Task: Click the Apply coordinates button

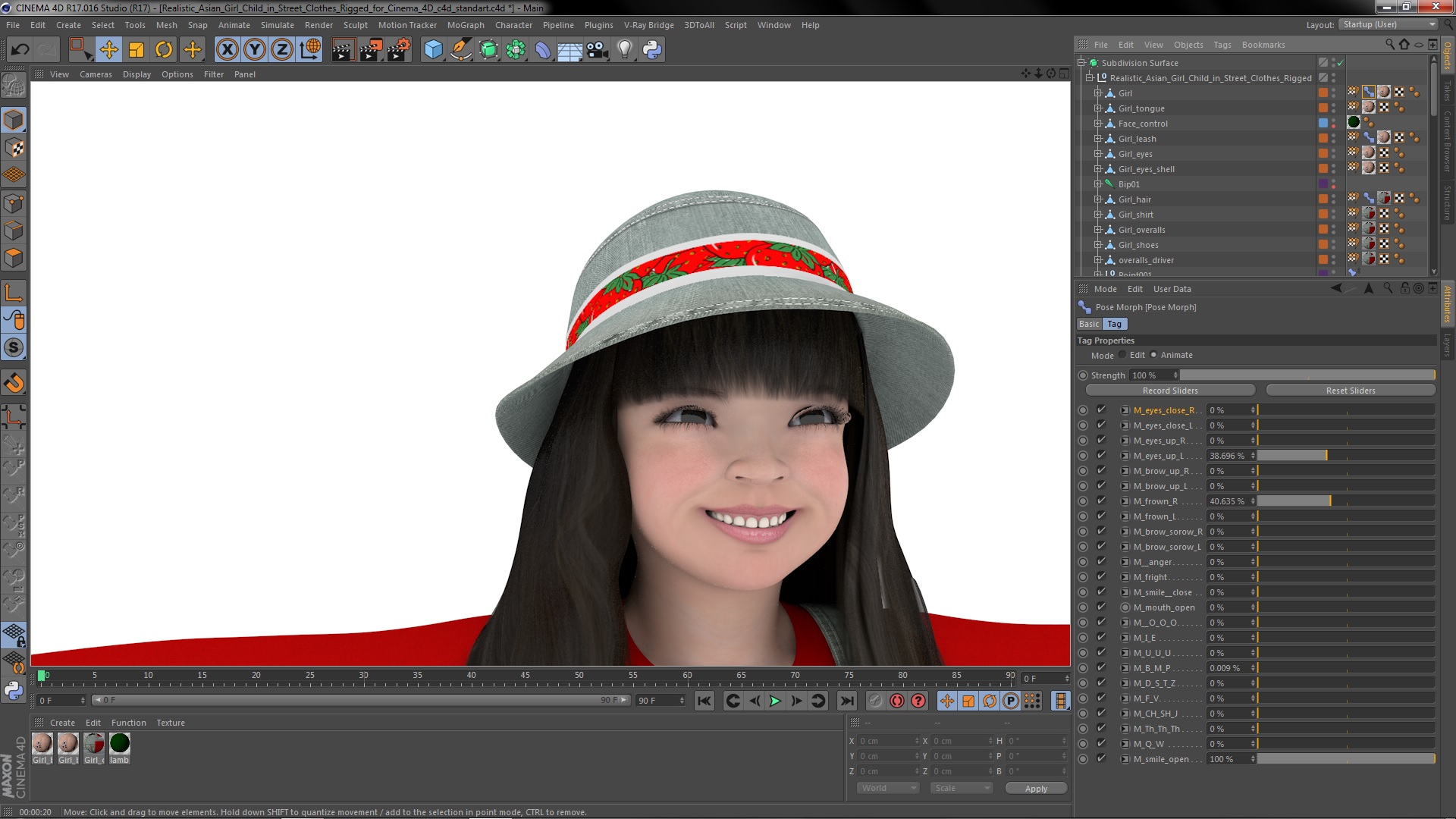Action: [x=1036, y=789]
